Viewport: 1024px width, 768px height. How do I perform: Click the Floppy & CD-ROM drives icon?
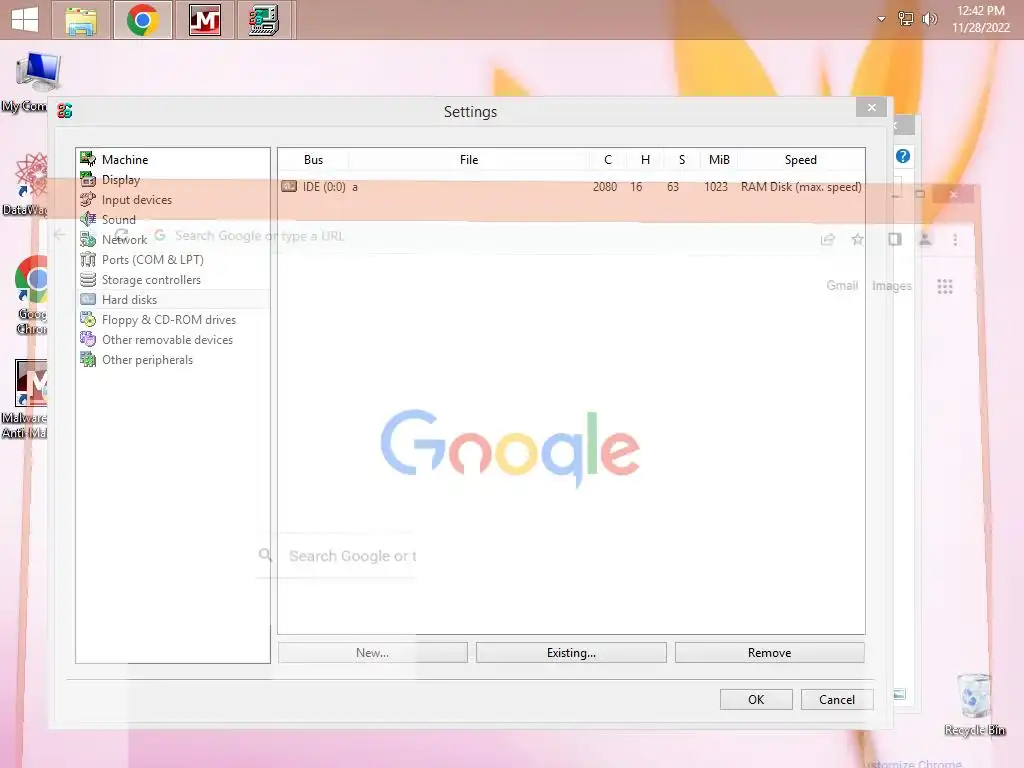point(88,319)
